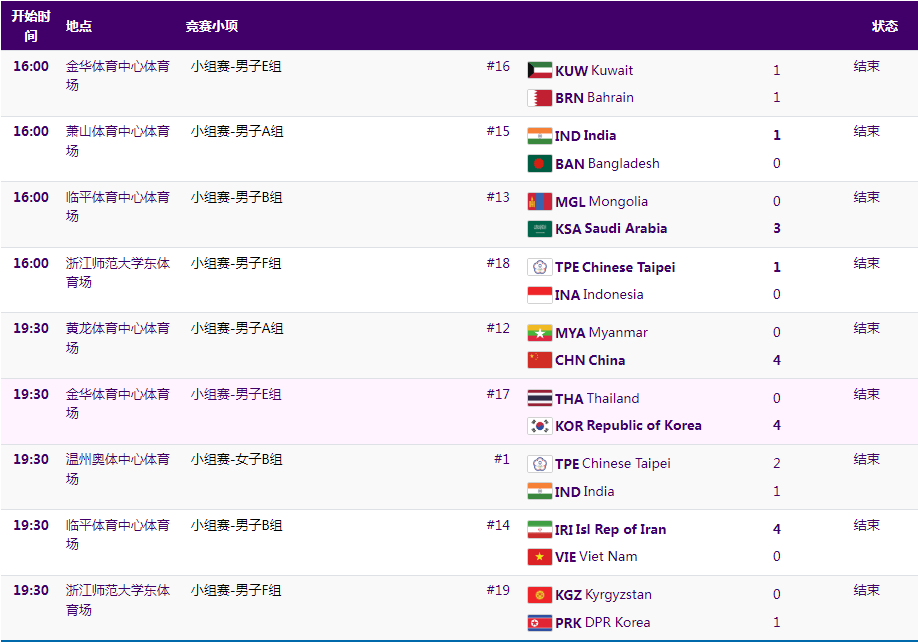Click the Viet Nam flag icon
918x642 pixels.
coord(539,557)
